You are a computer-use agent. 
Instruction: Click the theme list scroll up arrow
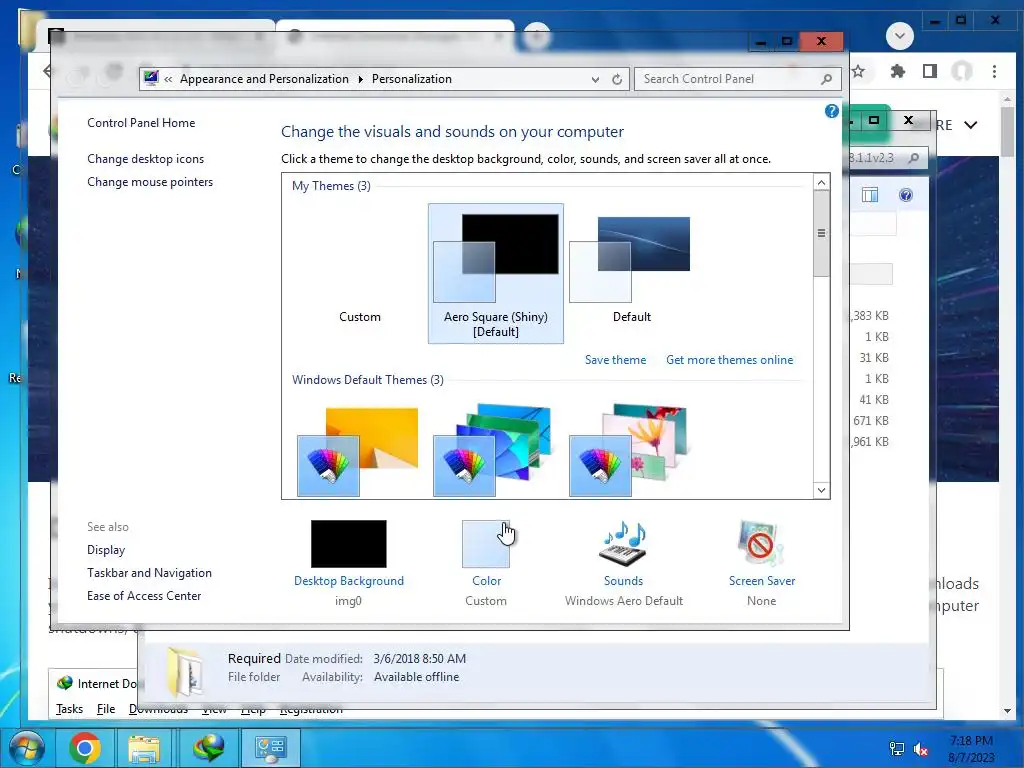coord(822,182)
